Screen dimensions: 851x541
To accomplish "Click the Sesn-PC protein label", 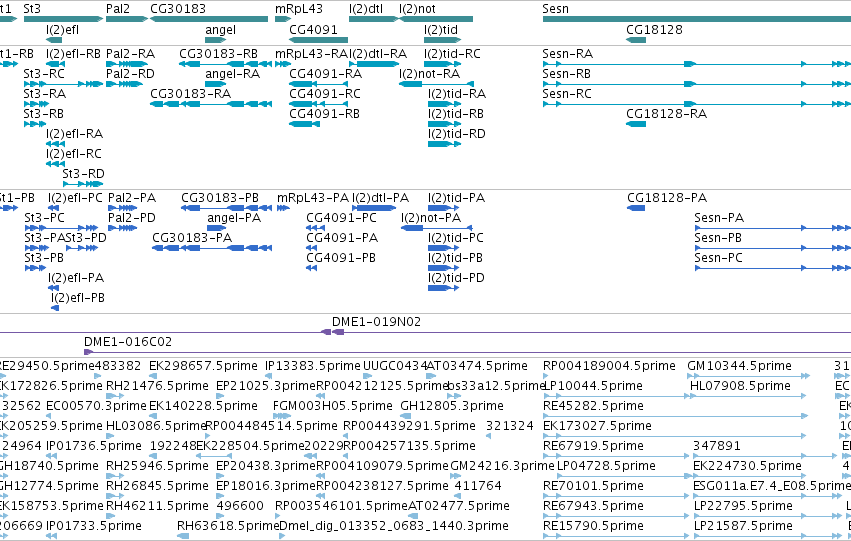I will click(719, 258).
